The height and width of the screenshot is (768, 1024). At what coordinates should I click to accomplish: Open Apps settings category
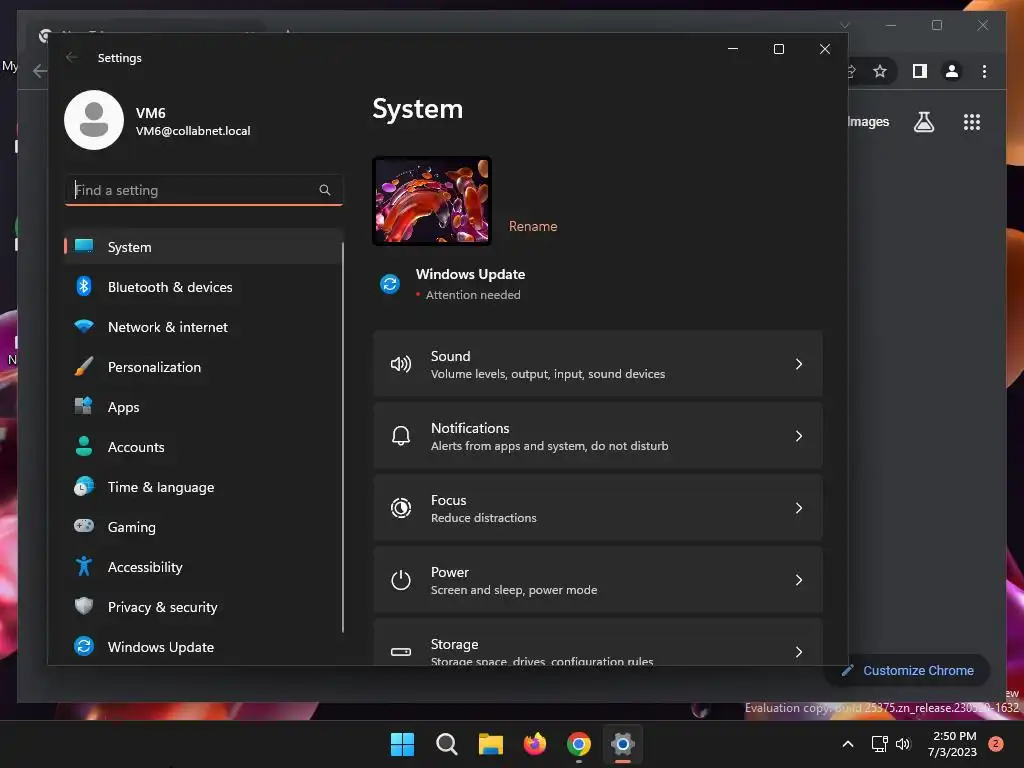click(203, 407)
